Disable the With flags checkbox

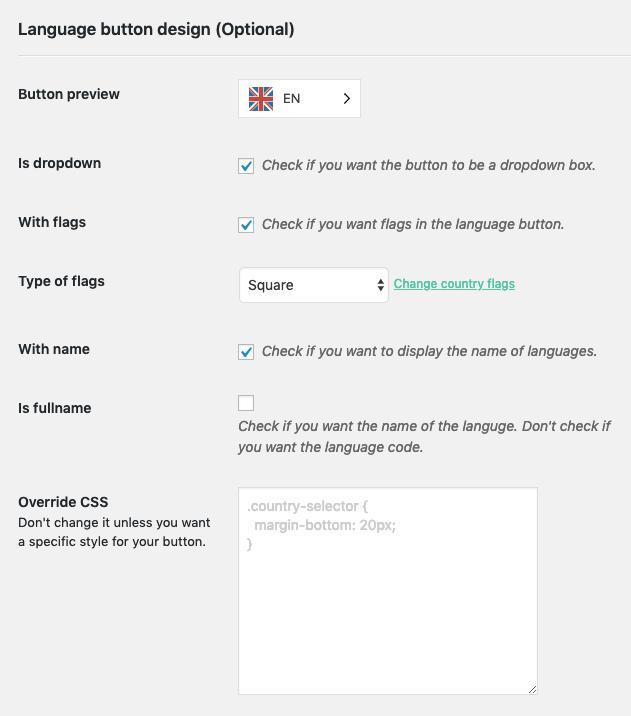(x=246, y=225)
